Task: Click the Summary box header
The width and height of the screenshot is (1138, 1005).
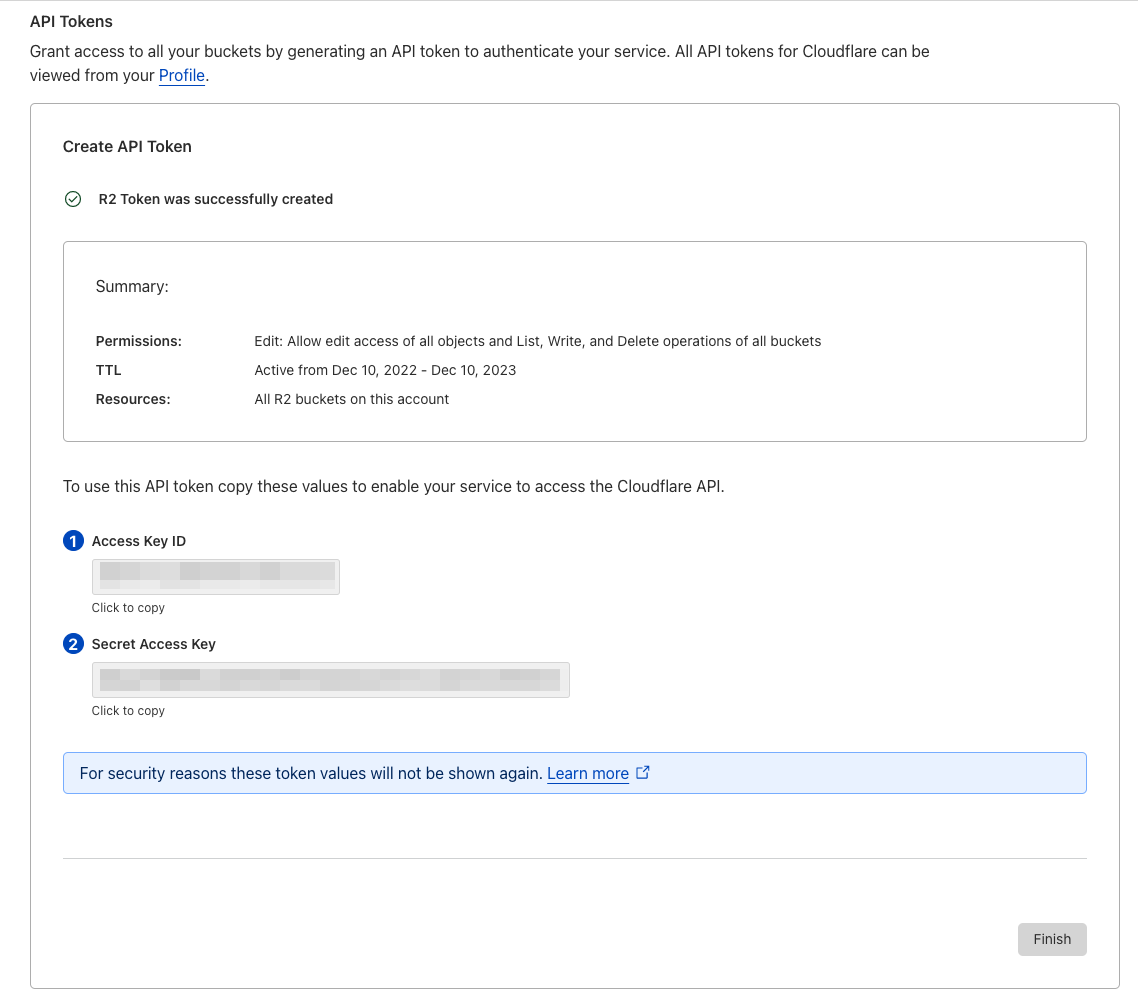Action: point(131,286)
